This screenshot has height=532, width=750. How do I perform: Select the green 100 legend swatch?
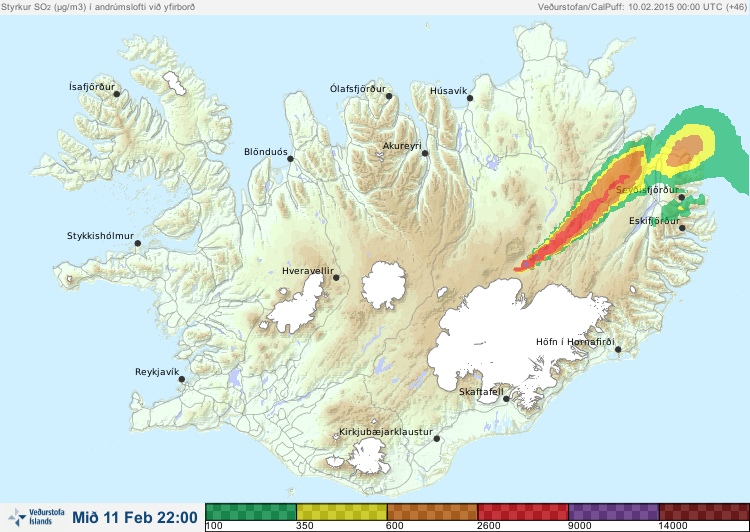pyautogui.click(x=251, y=512)
